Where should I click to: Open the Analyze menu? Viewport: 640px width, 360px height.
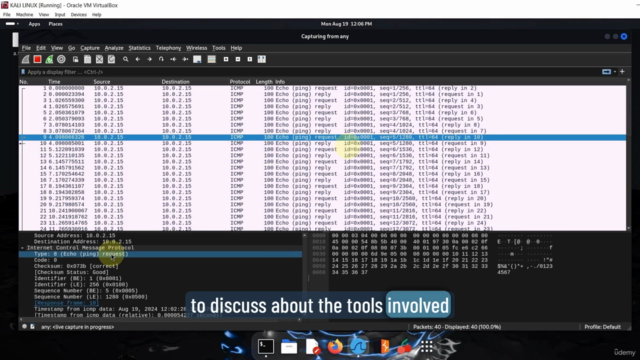coord(114,48)
